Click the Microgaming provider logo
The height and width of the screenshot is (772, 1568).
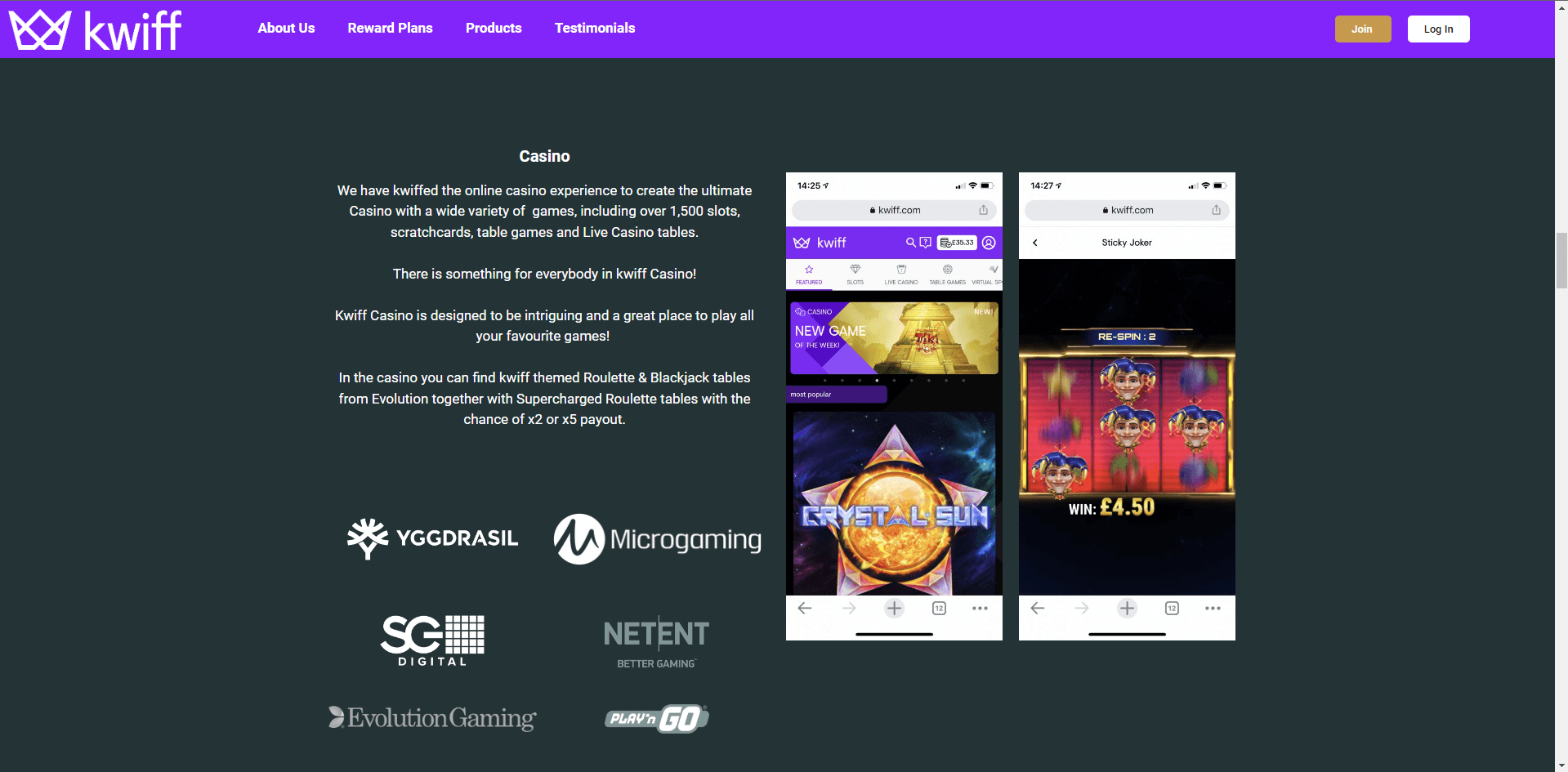click(657, 539)
